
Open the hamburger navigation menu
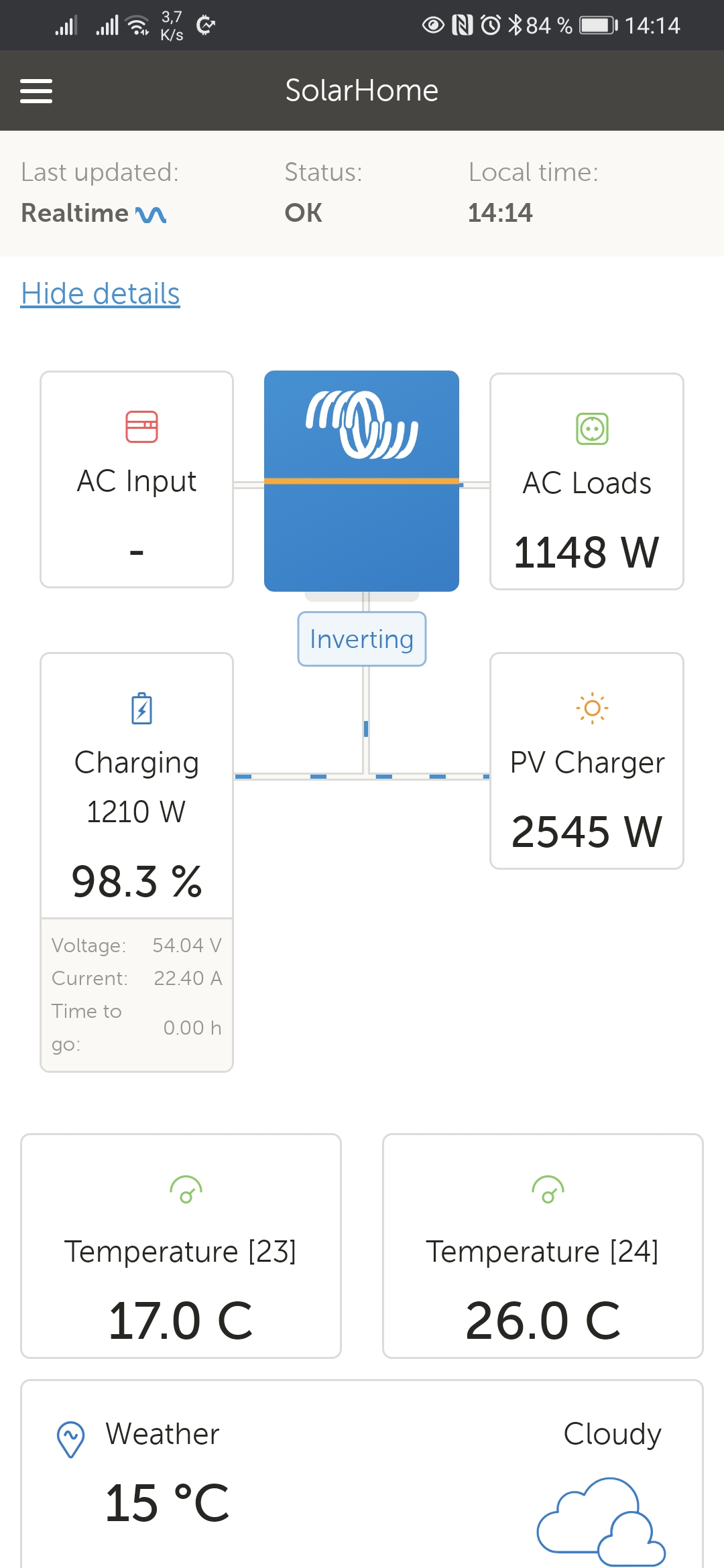[x=36, y=91]
